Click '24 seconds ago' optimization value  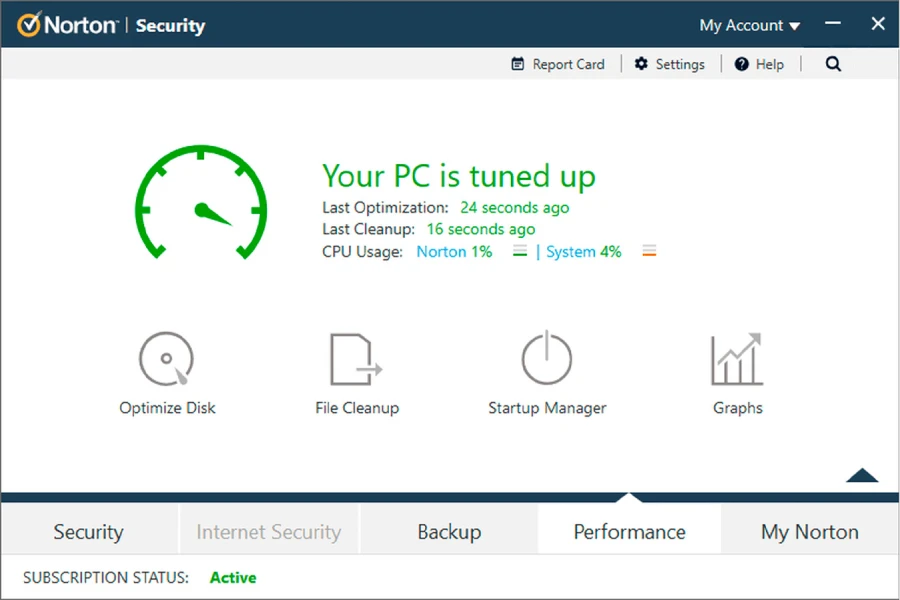click(515, 207)
